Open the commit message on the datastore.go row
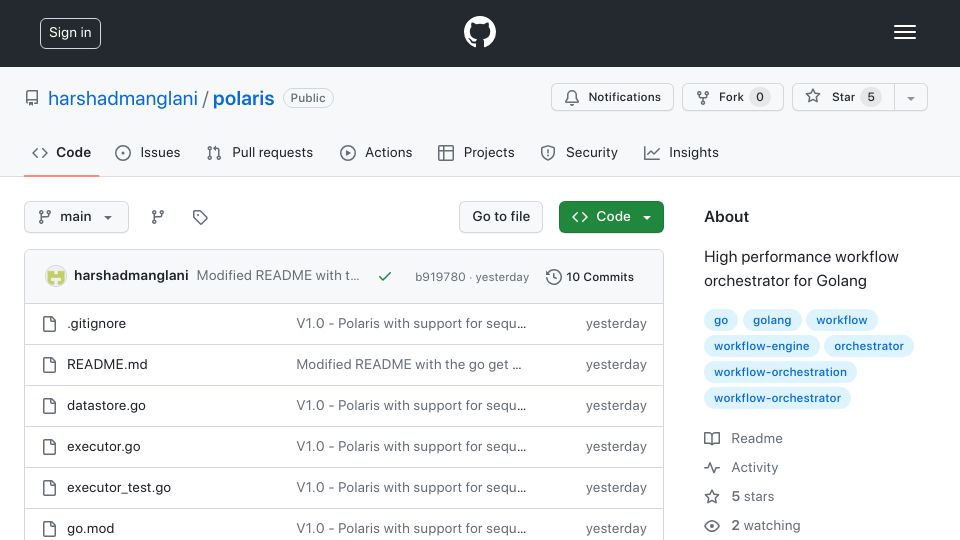Screen dimensions: 960x540 (x=411, y=405)
